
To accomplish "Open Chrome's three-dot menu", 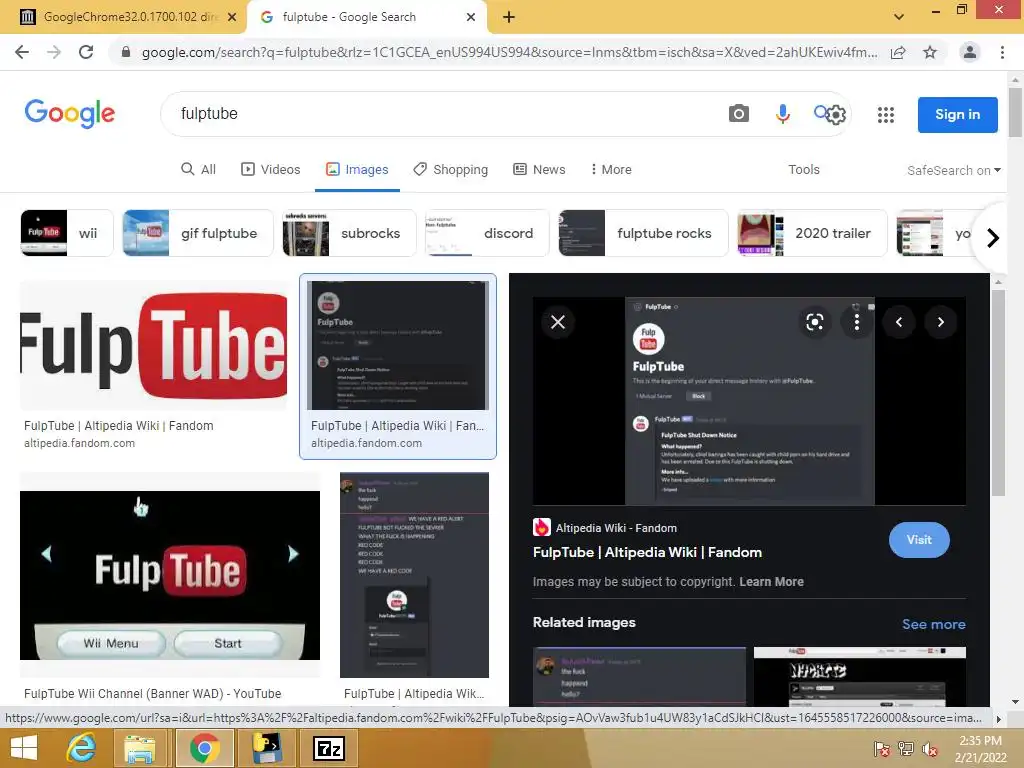I will point(1002,52).
